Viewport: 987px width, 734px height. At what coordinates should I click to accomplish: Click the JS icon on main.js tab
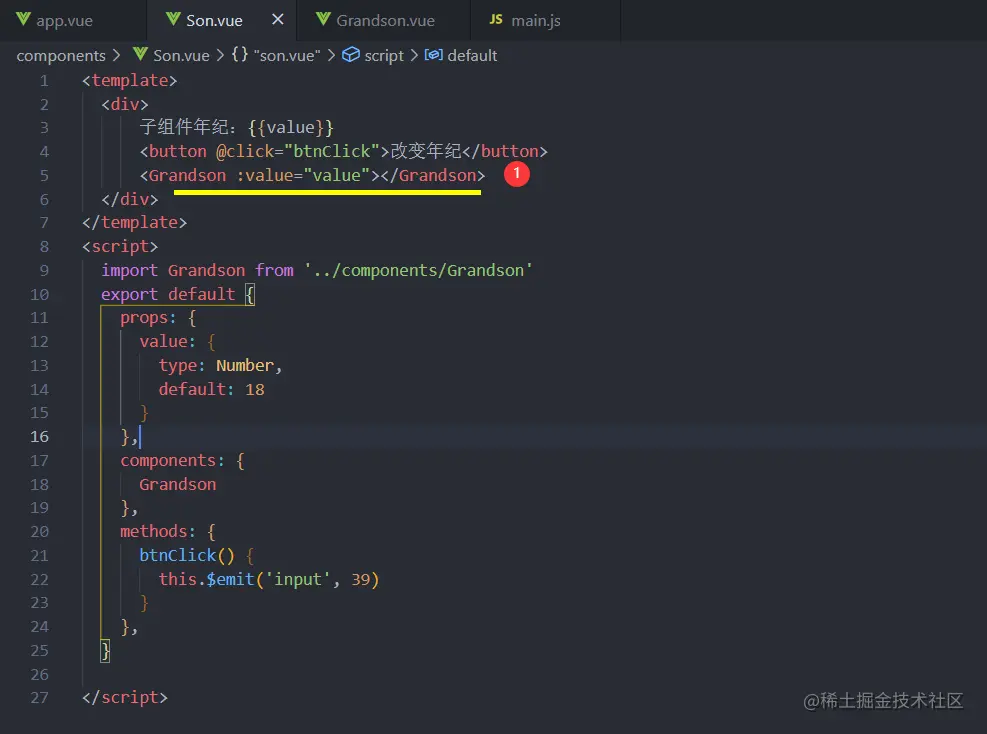[x=496, y=20]
